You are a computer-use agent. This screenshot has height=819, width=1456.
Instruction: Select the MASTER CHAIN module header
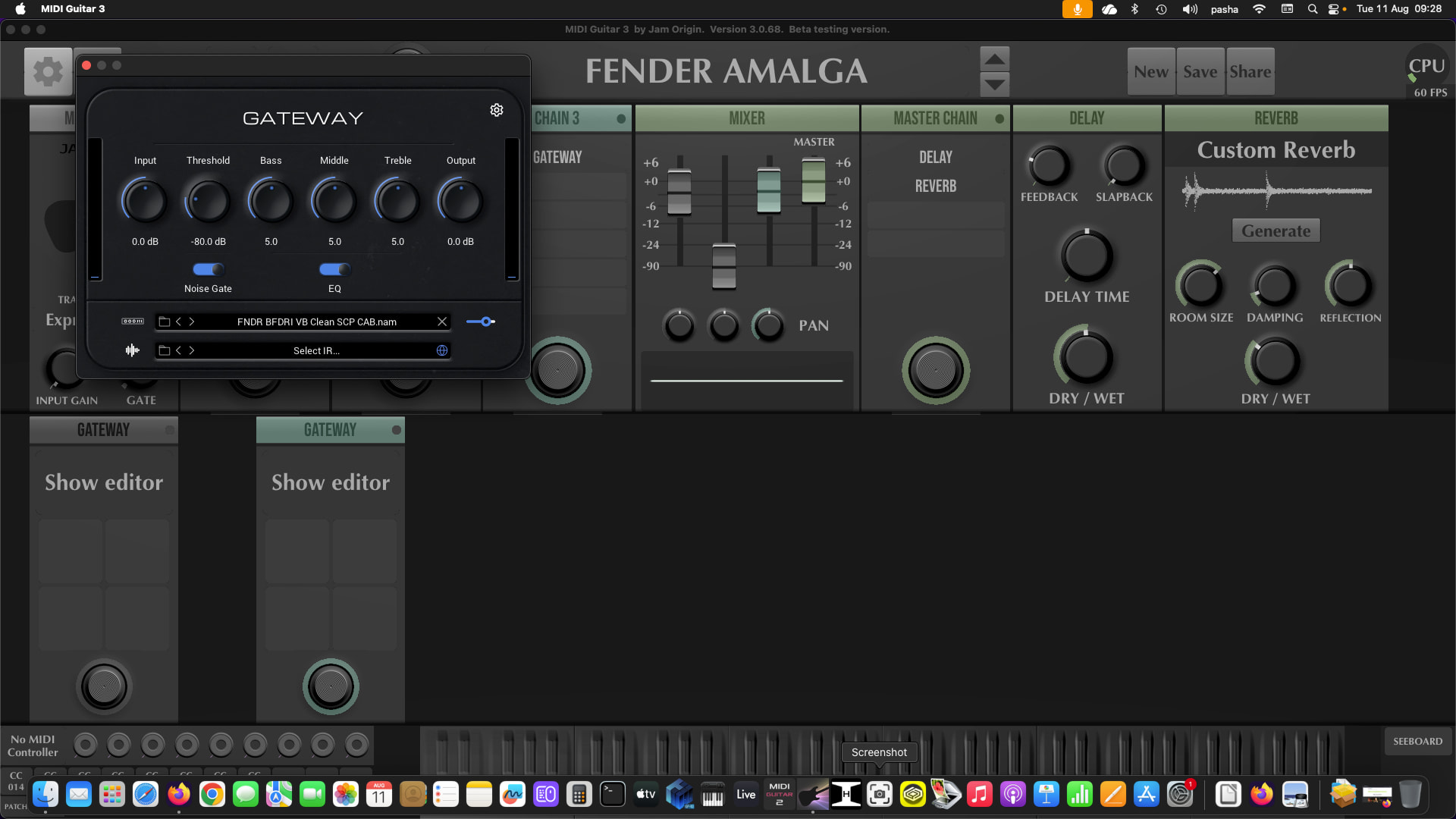tap(935, 118)
